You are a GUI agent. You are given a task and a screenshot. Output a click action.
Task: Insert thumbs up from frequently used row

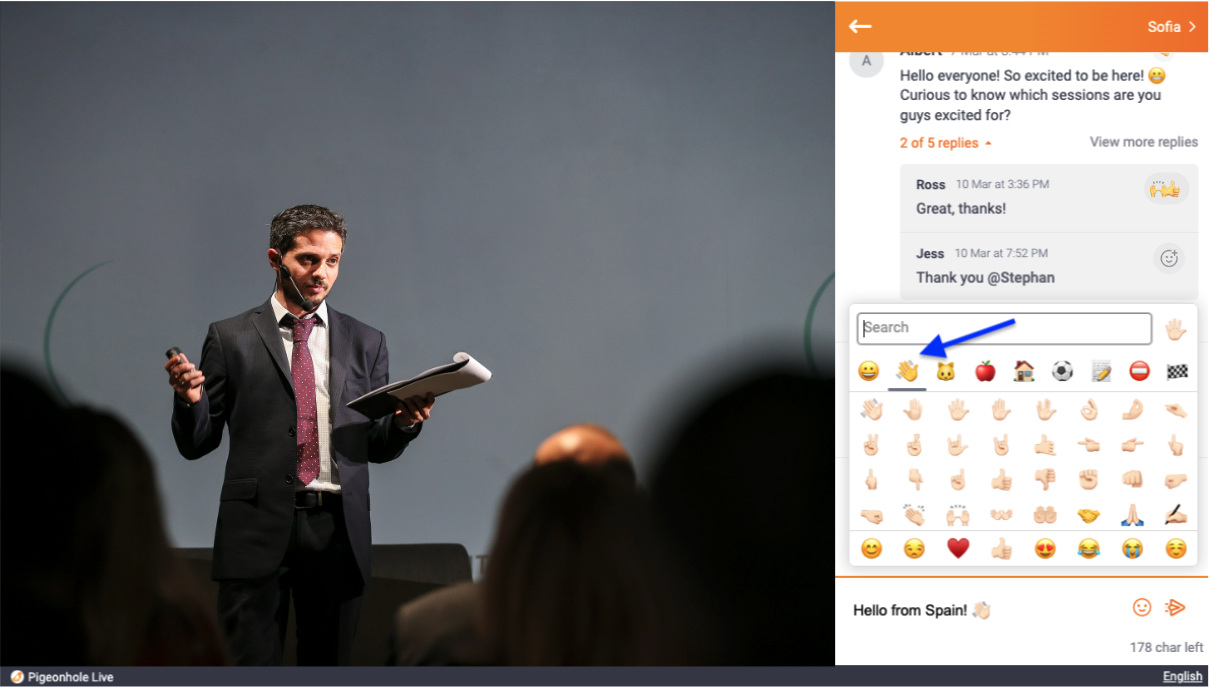[1001, 549]
